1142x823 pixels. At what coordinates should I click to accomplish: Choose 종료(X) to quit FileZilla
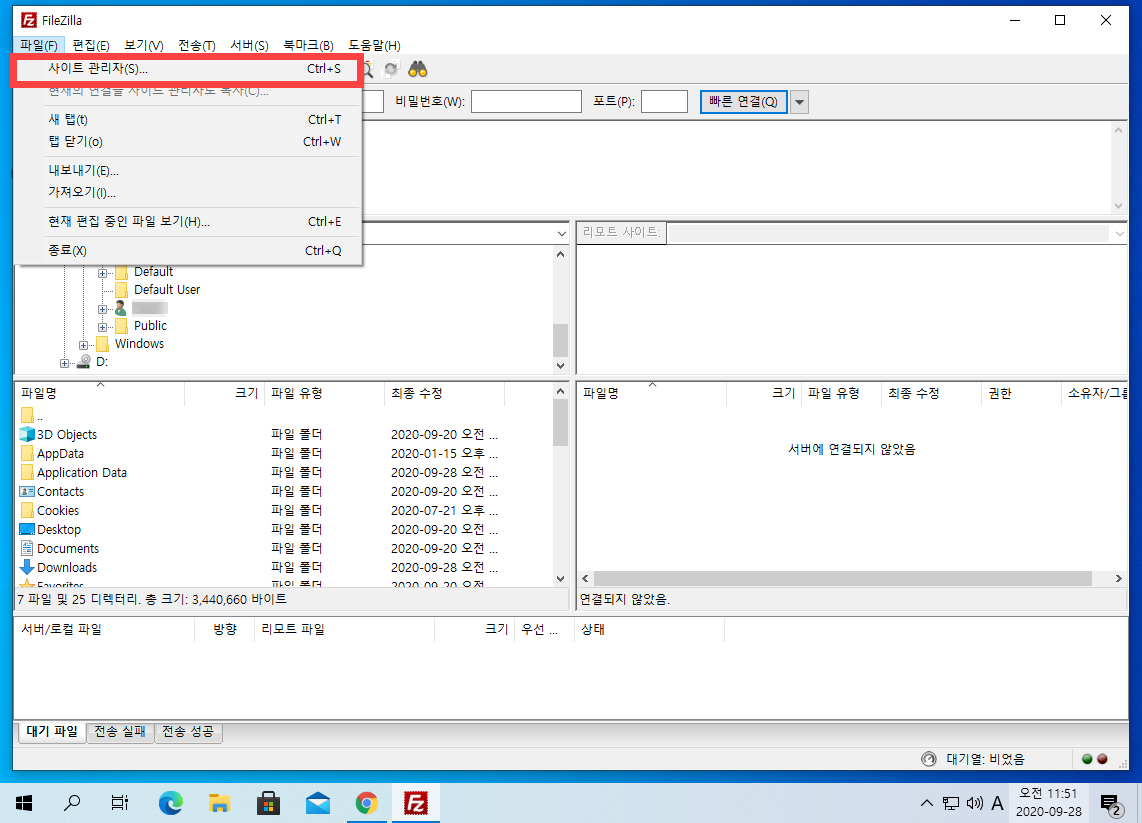[187, 251]
